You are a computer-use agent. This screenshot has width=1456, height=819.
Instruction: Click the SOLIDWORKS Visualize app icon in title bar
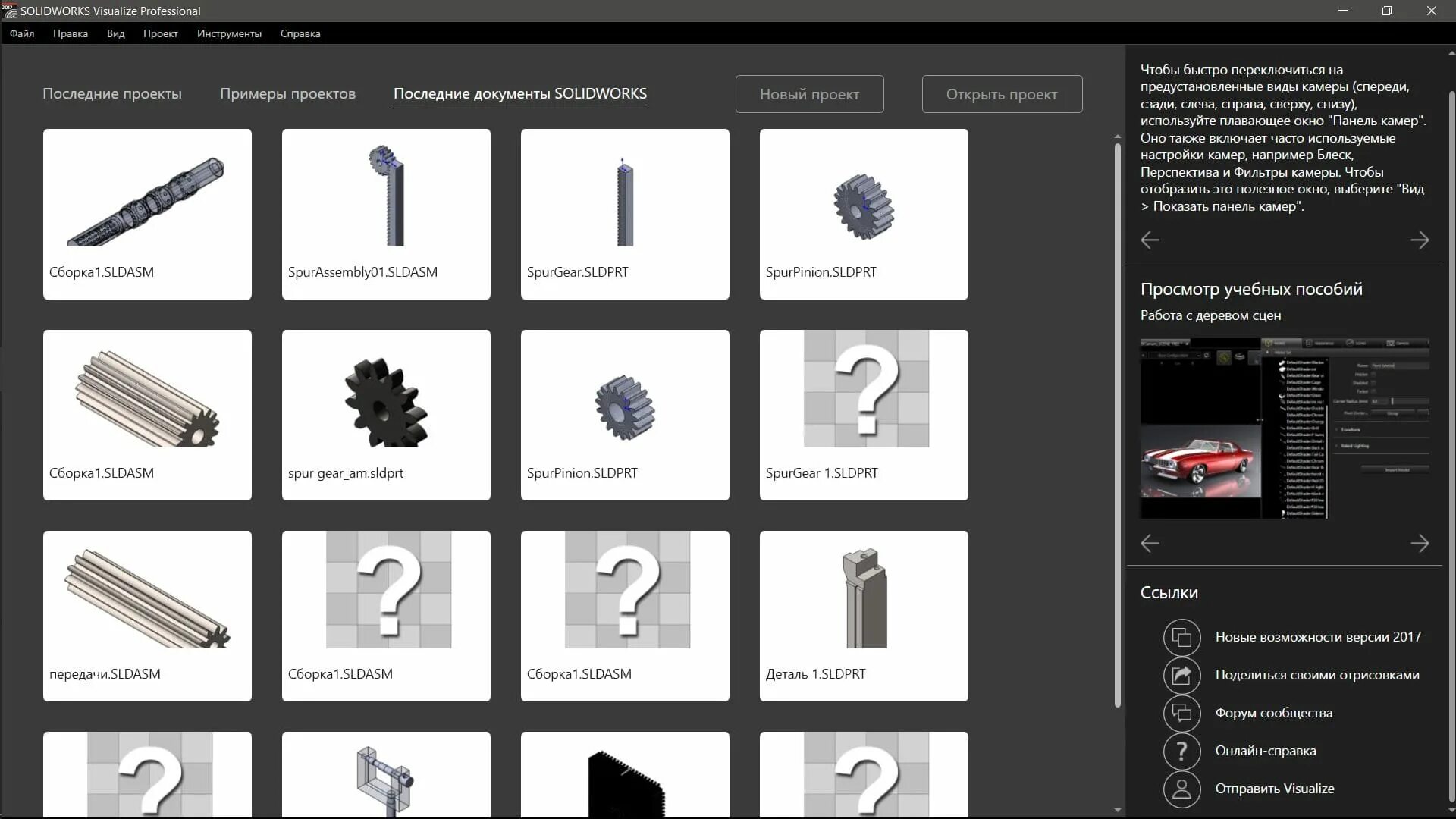(x=9, y=11)
